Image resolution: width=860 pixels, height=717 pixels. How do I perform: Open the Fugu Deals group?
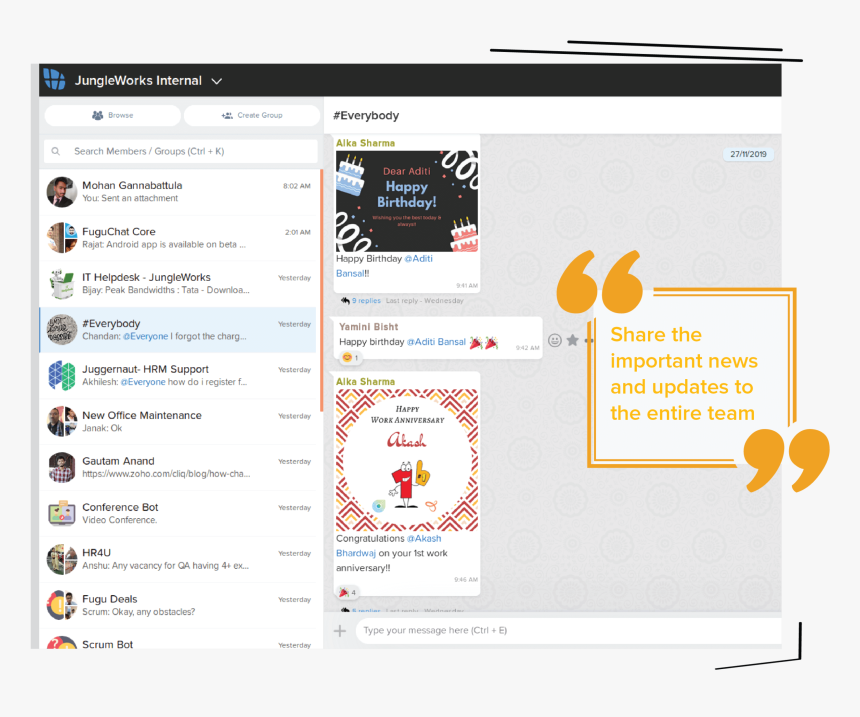click(179, 605)
